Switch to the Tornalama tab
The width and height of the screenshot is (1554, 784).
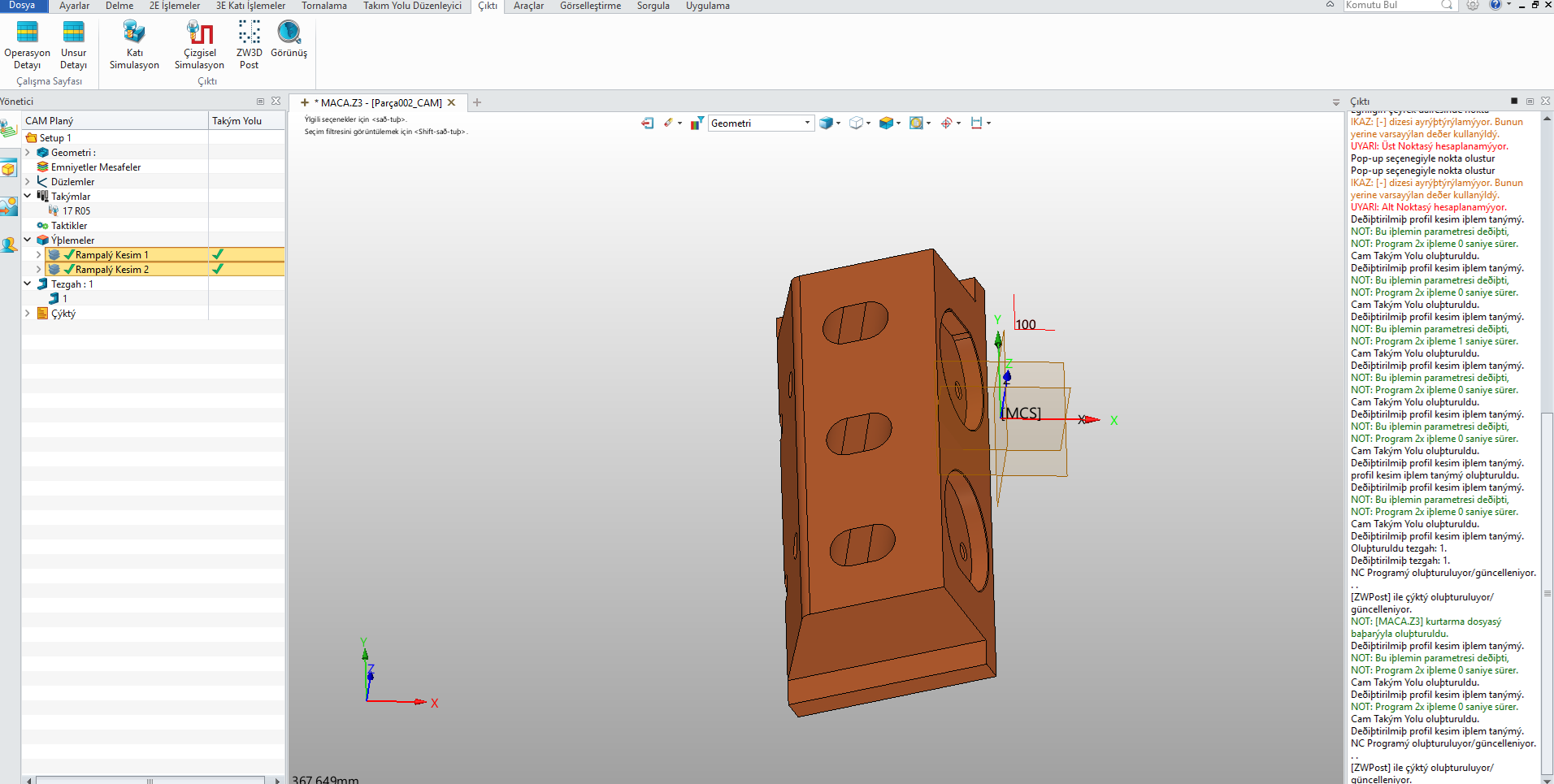pos(324,6)
